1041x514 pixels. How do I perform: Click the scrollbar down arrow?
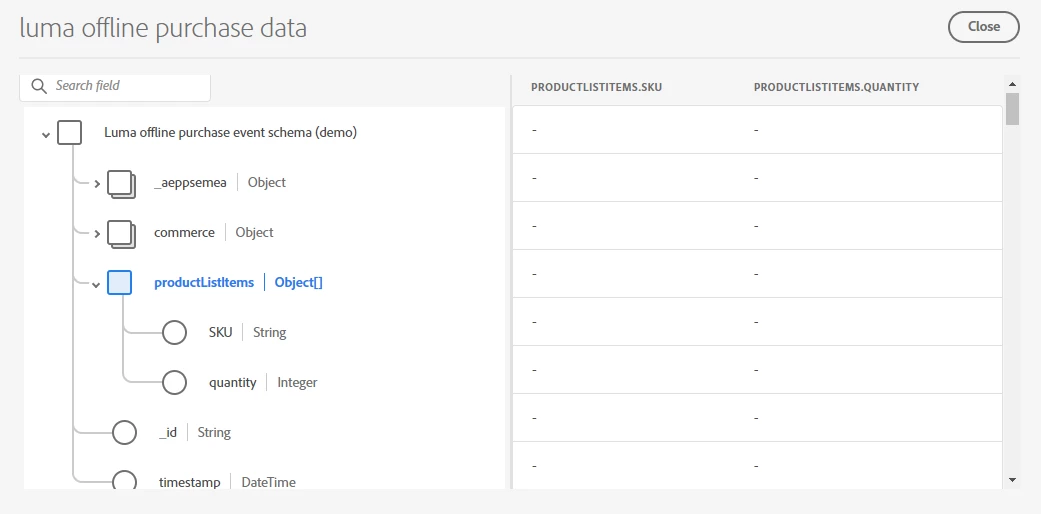(x=1012, y=480)
